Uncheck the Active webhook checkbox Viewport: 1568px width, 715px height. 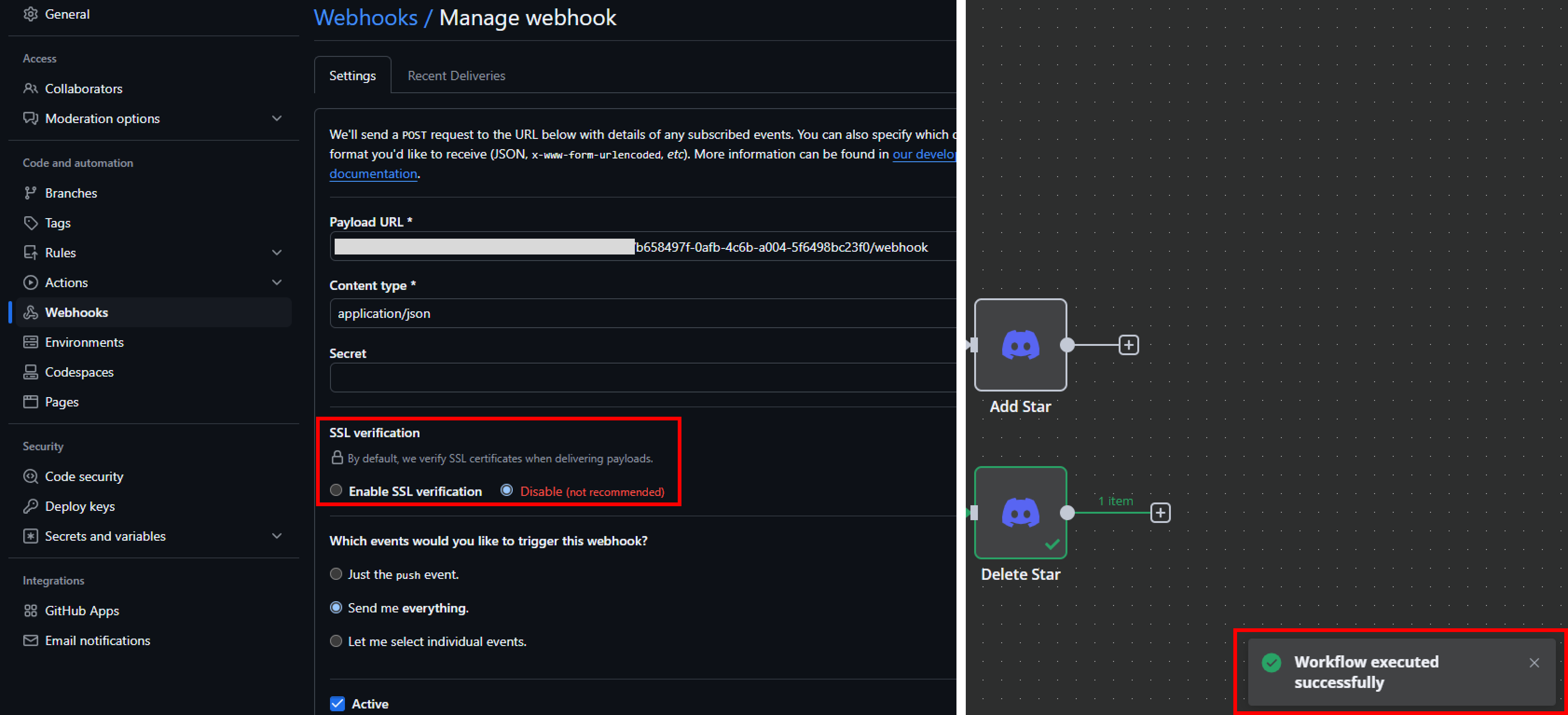pyautogui.click(x=337, y=703)
